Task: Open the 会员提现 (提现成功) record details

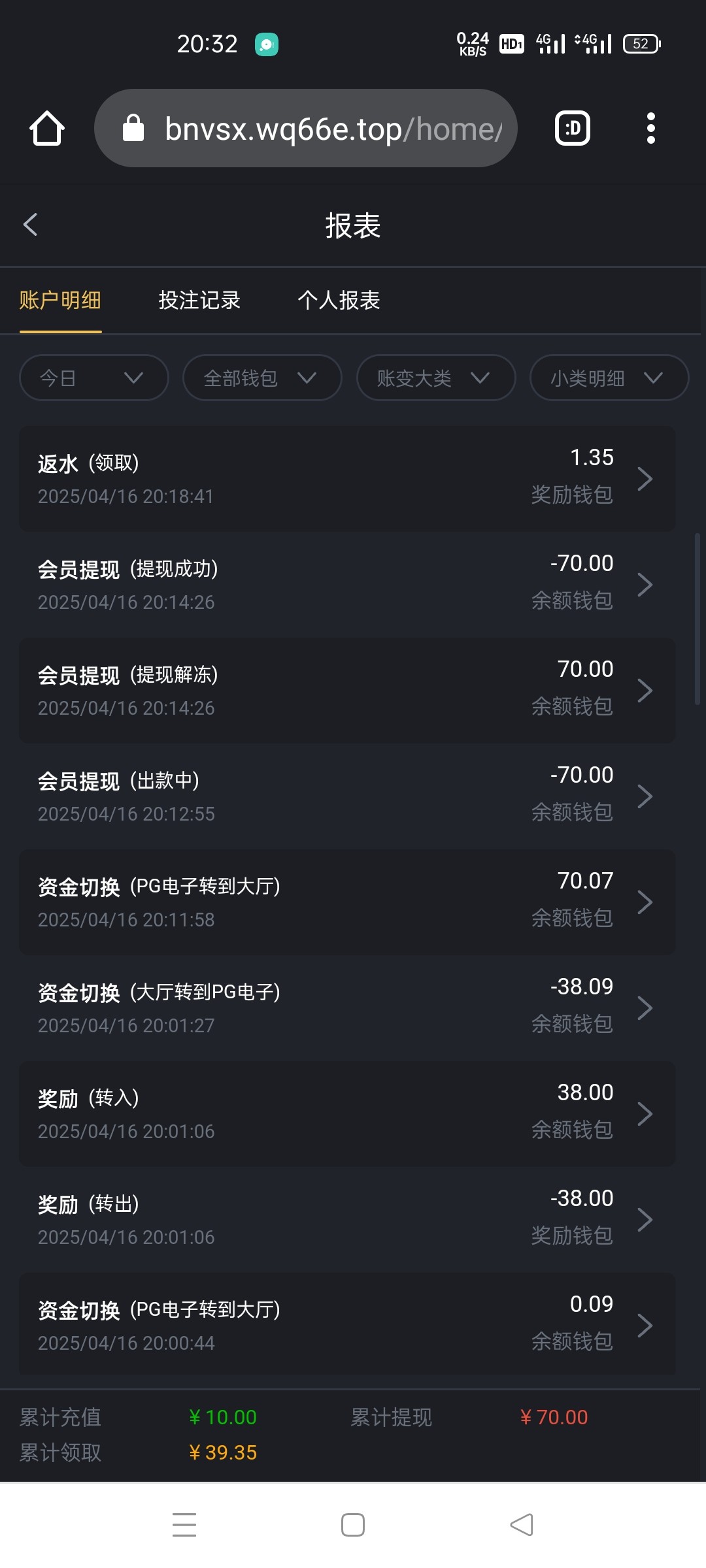Action: point(346,585)
